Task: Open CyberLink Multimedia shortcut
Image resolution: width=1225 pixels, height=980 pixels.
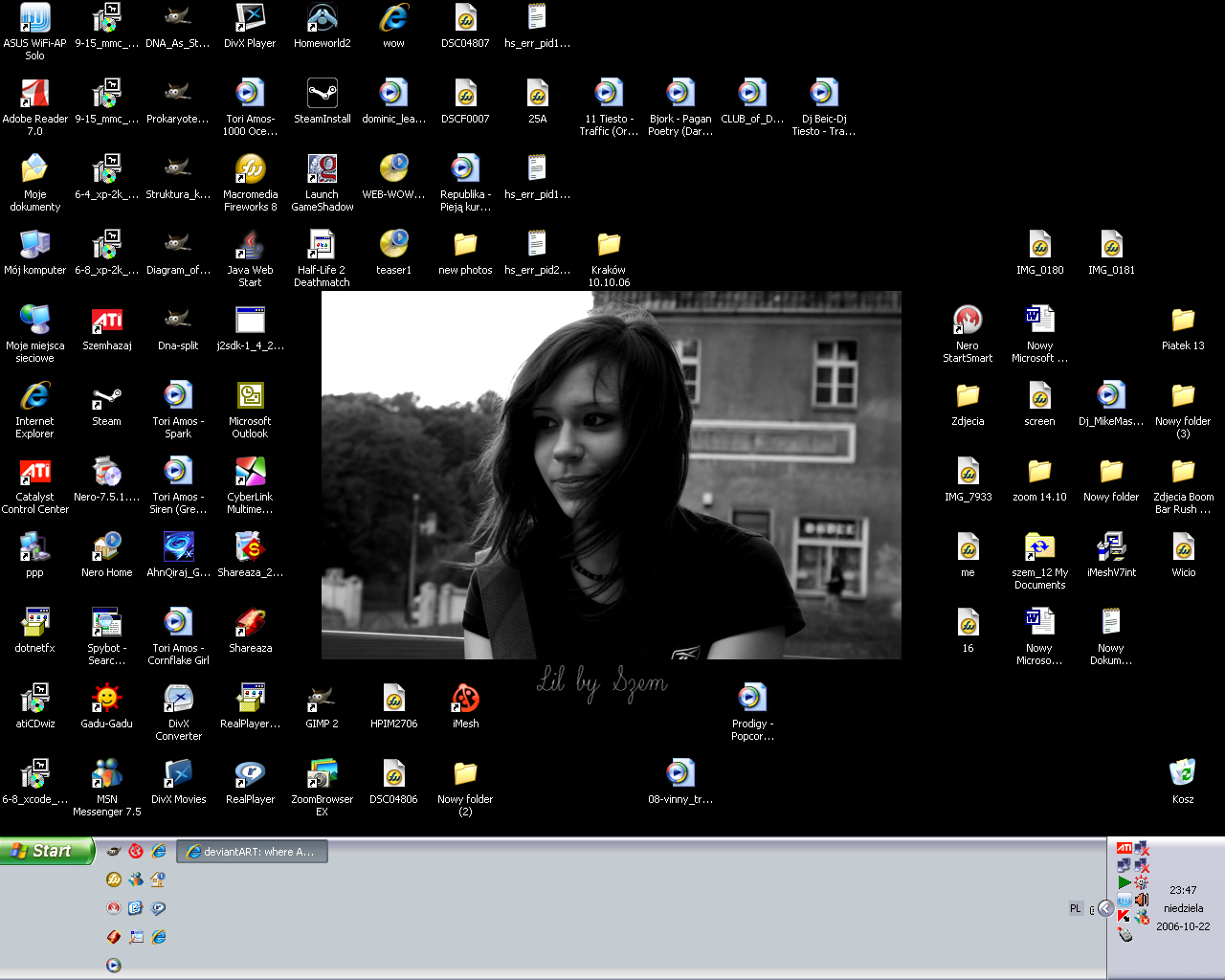Action: click(250, 484)
